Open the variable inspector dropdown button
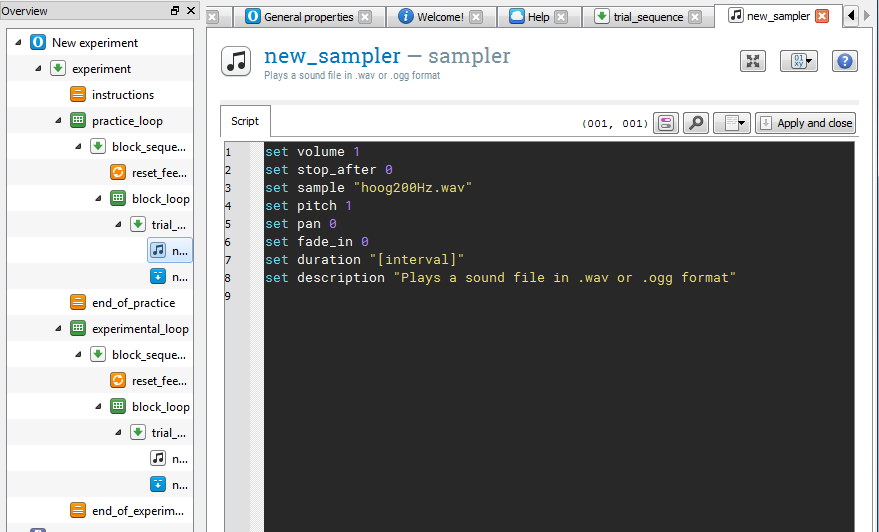879x532 pixels. (799, 61)
